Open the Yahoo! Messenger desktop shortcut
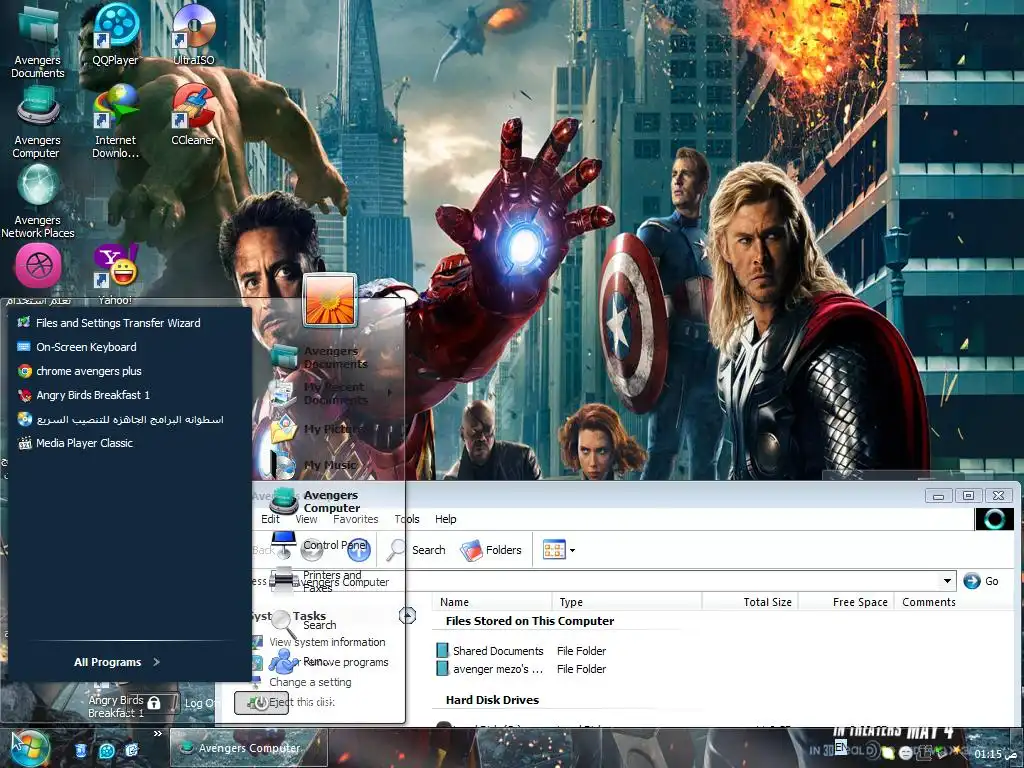 (116, 273)
